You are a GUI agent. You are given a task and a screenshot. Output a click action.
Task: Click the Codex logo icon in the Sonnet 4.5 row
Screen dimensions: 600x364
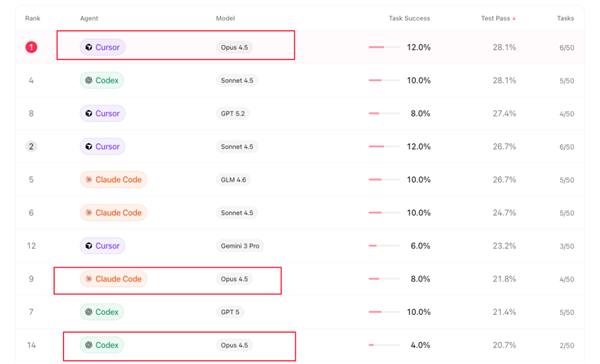coord(89,80)
